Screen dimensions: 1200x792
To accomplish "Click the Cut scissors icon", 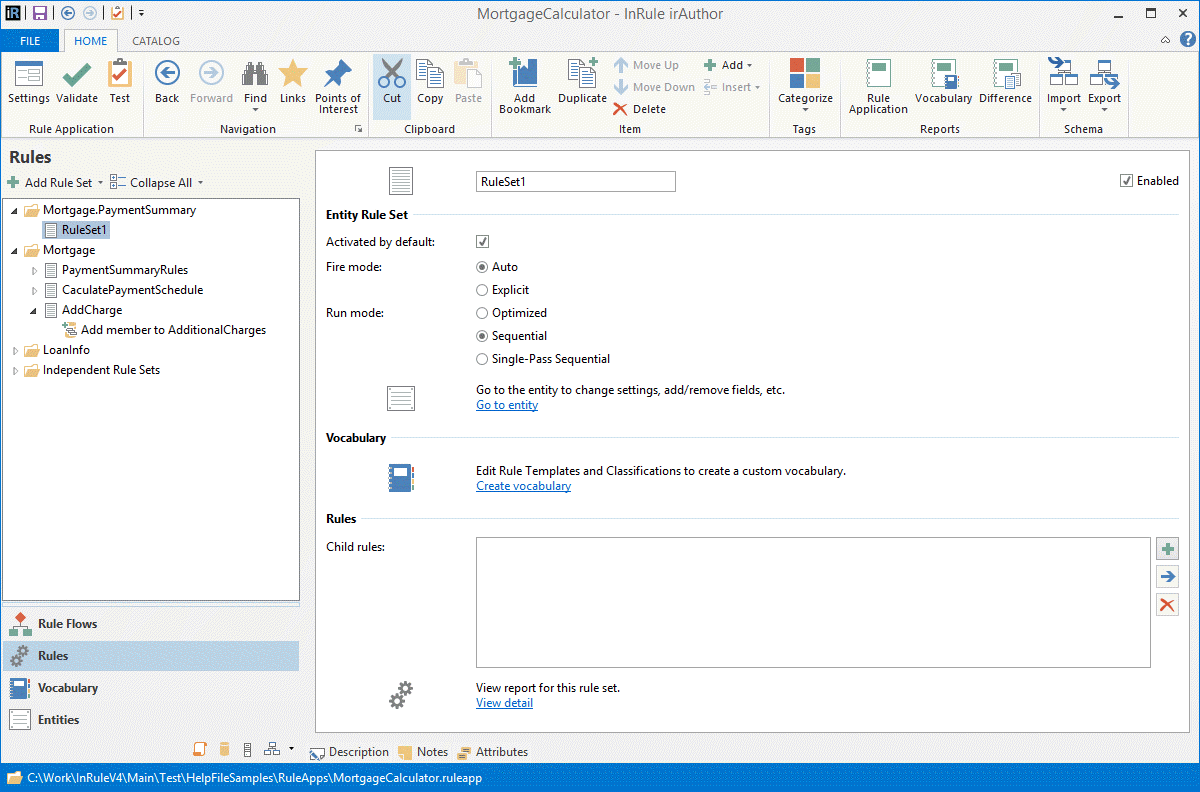I will (392, 75).
